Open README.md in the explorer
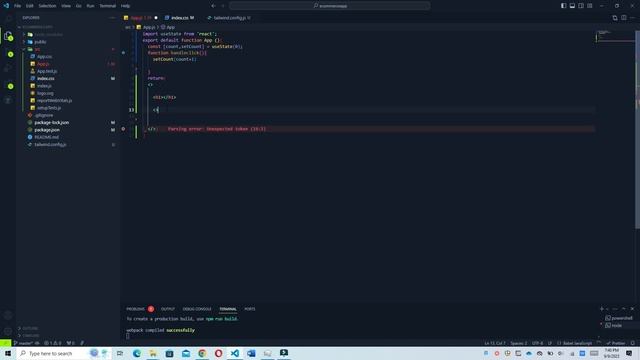The height and width of the screenshot is (360, 640). [47, 137]
